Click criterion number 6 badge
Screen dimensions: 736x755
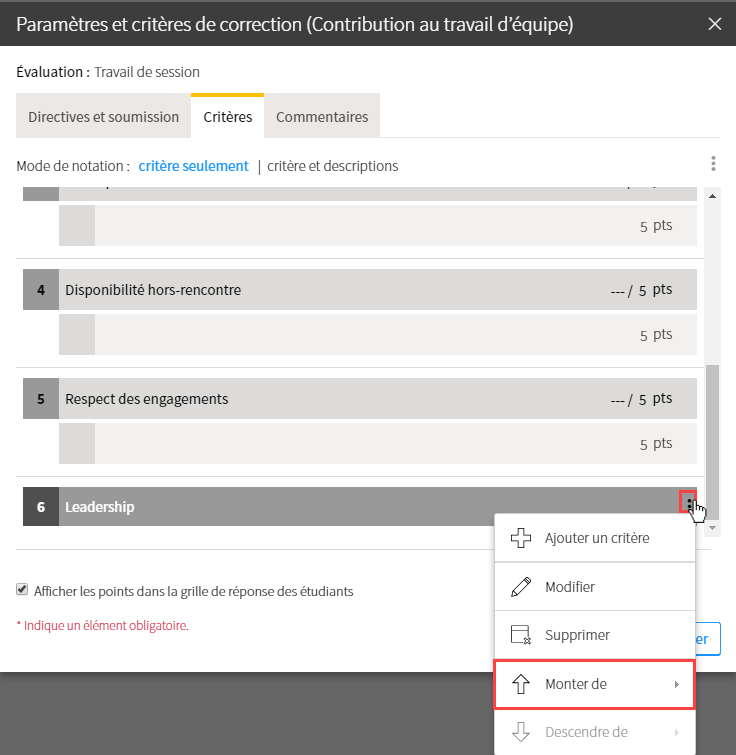pos(41,506)
